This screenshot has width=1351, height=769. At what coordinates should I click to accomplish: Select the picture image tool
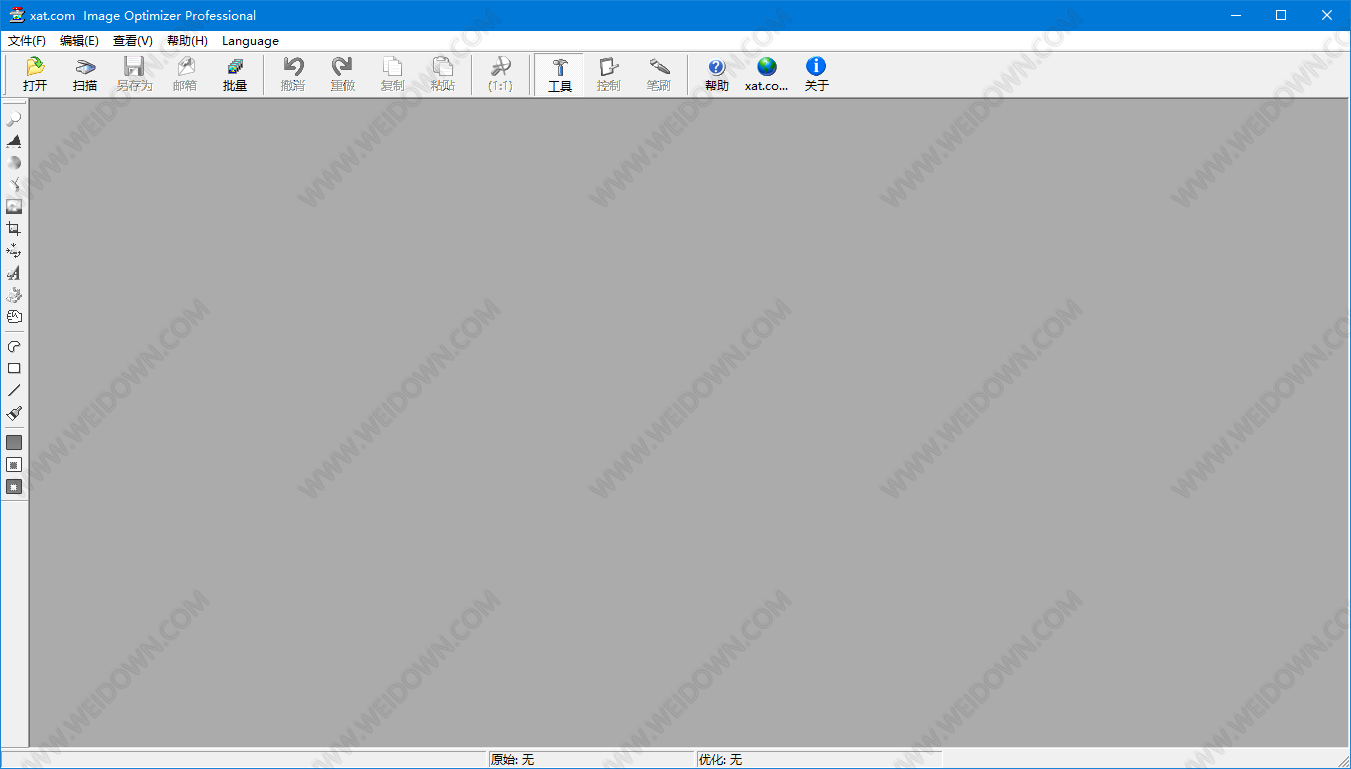[x=14, y=207]
